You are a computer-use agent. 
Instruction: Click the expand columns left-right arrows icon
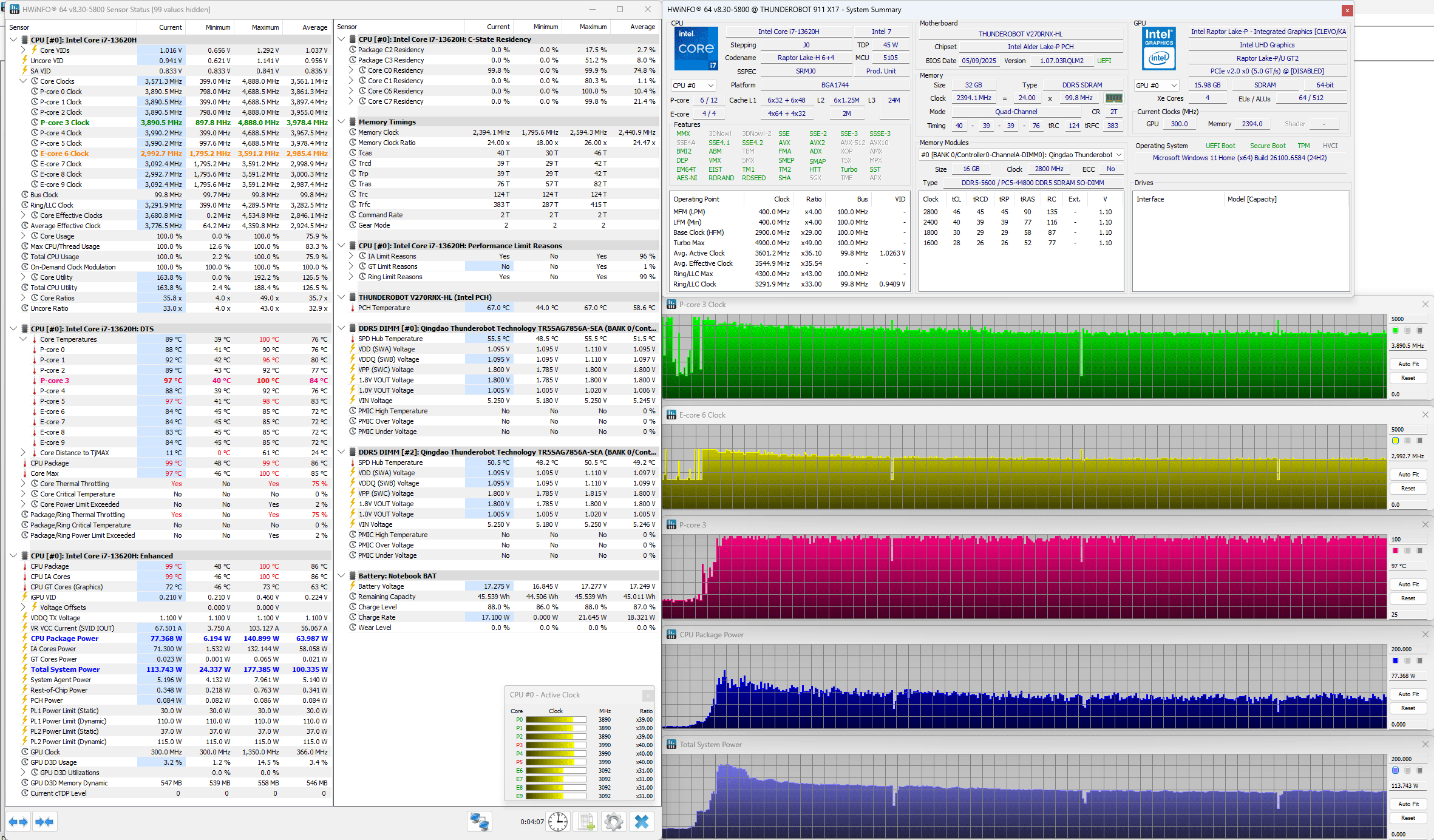click(x=18, y=822)
